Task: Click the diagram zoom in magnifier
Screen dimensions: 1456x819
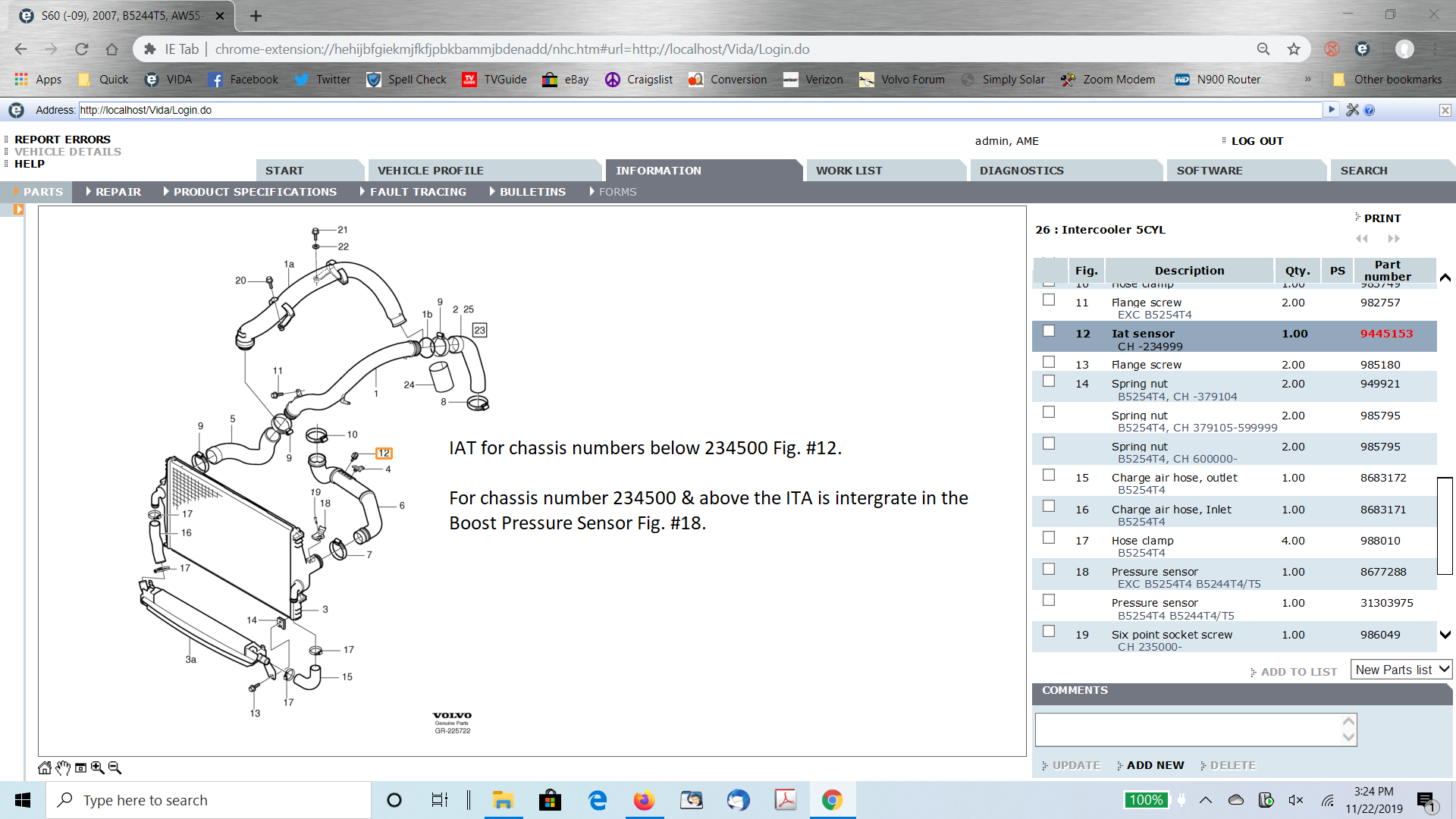Action: (x=98, y=767)
